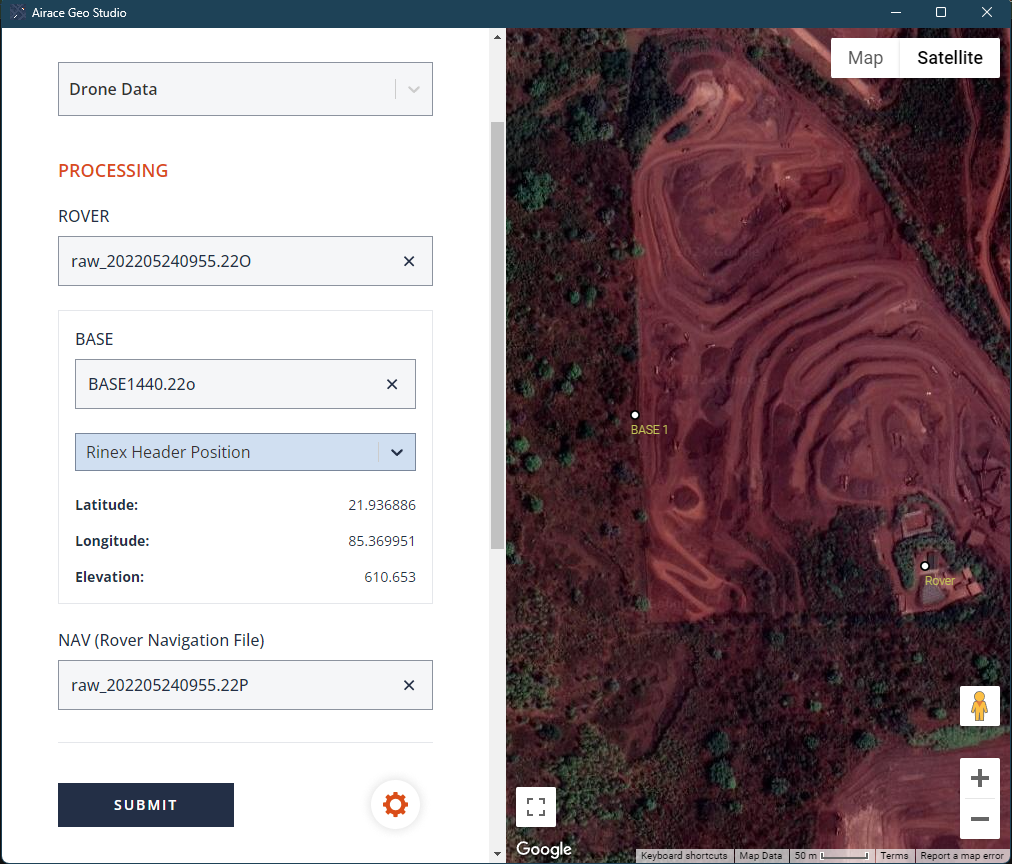Viewport: 1012px width, 864px height.
Task: Zoom out of the map
Action: [979, 819]
